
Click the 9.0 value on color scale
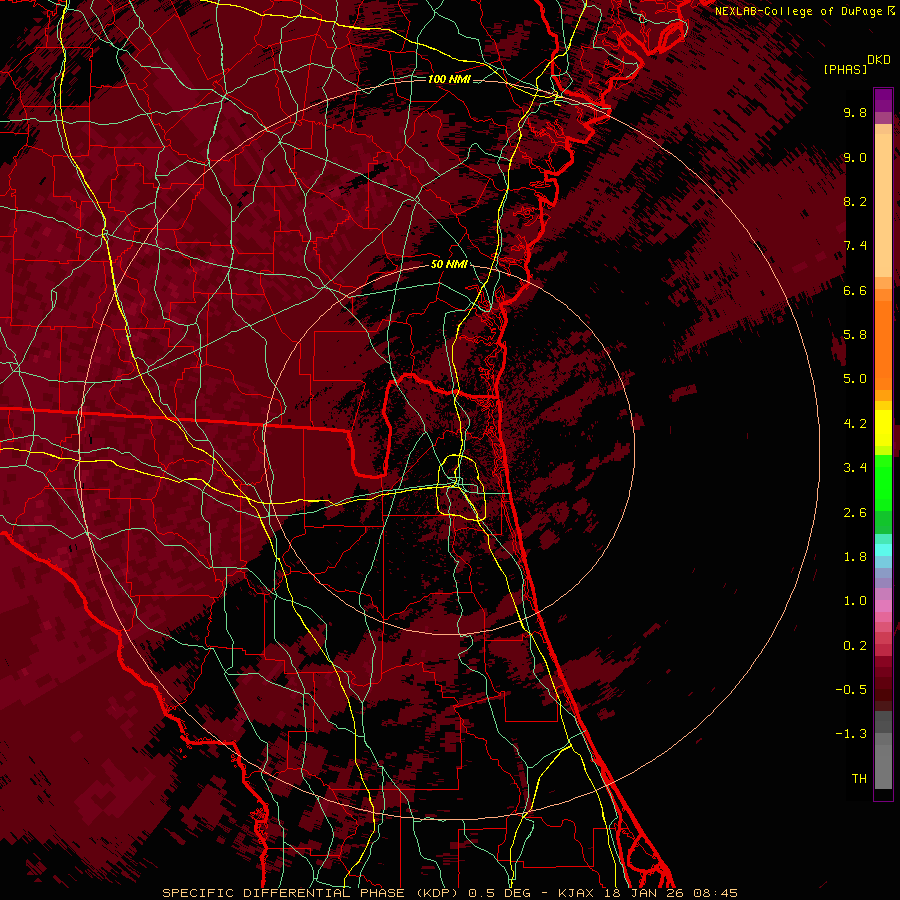(855, 157)
